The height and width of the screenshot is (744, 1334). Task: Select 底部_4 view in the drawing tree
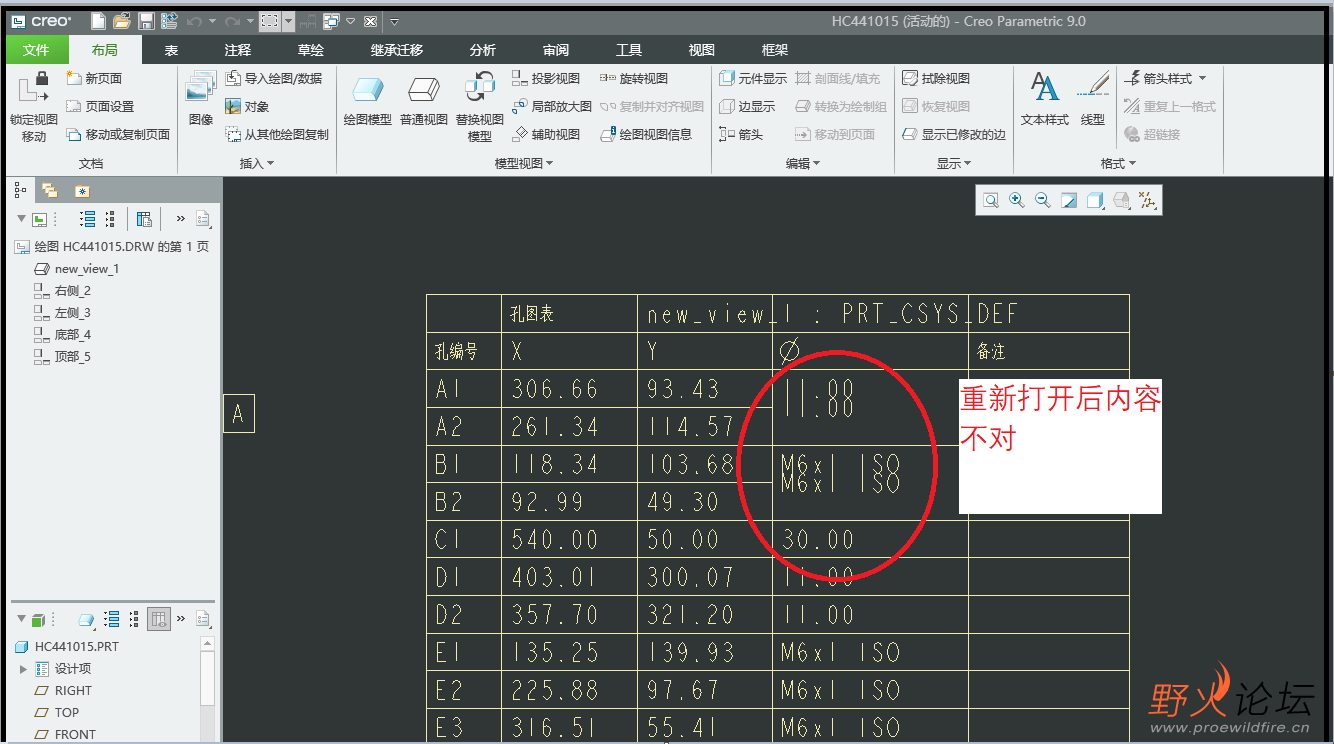coord(62,335)
